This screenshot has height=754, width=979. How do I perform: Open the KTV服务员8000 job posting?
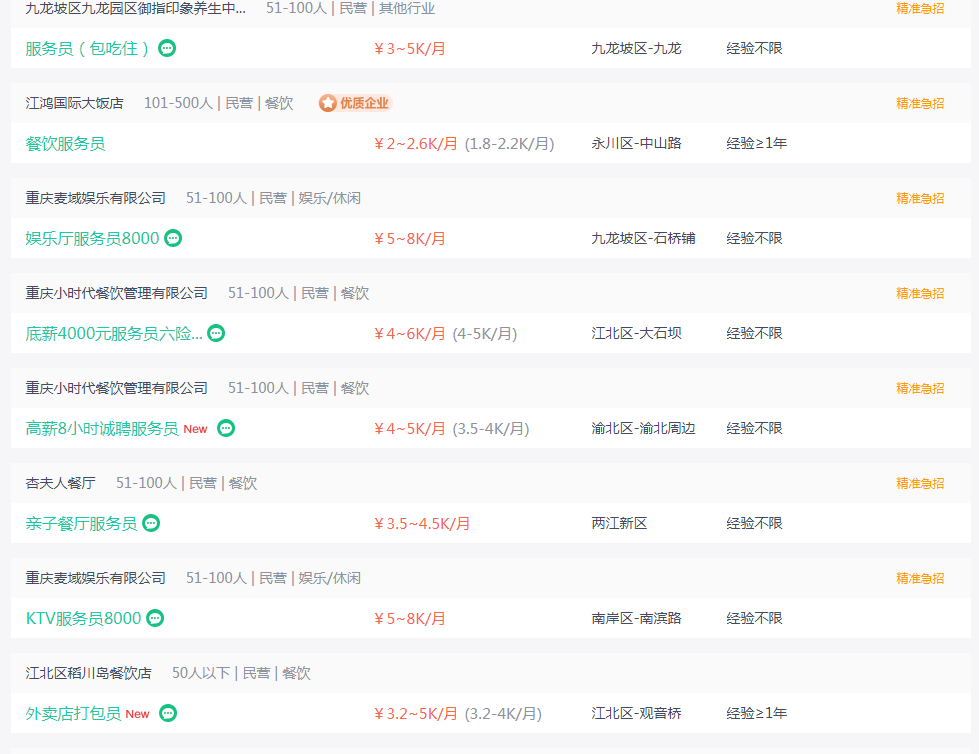tap(84, 619)
